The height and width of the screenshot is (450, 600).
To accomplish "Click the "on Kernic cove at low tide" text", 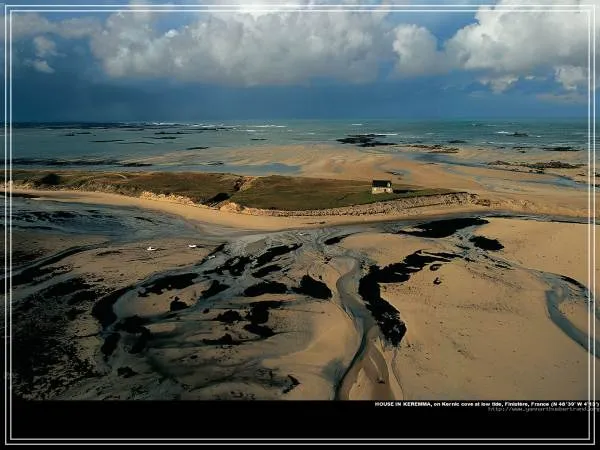I will [468, 404].
